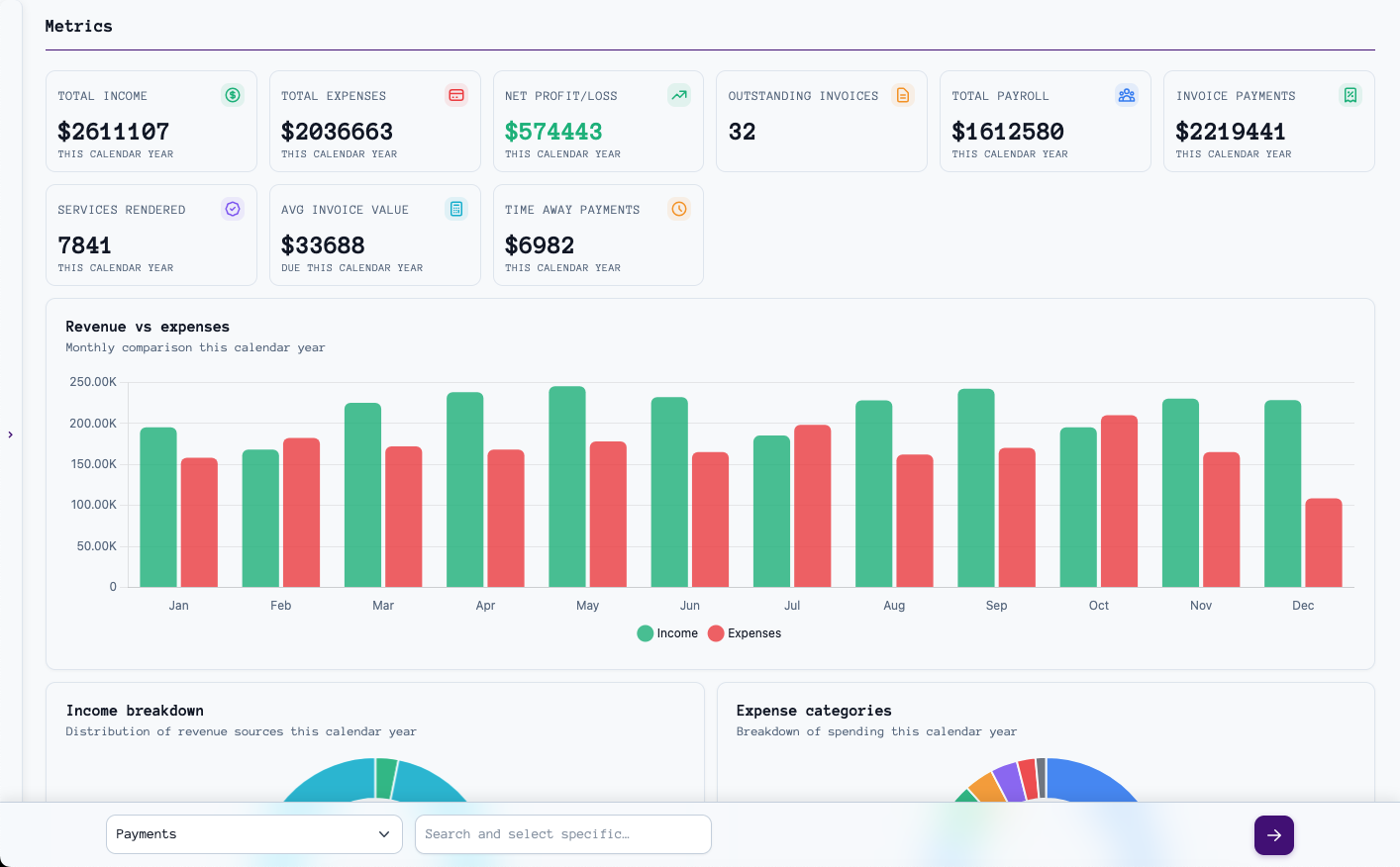Click the invoice icon on Outstanding Invoices card

(903, 95)
